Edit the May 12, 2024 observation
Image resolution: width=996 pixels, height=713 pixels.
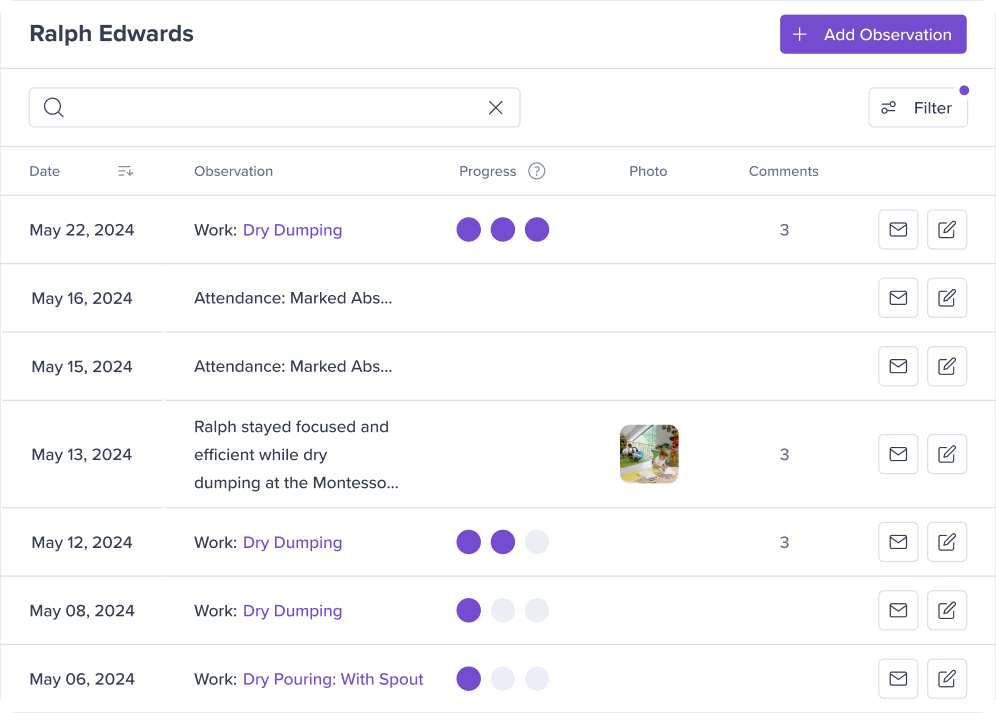pyautogui.click(x=947, y=542)
